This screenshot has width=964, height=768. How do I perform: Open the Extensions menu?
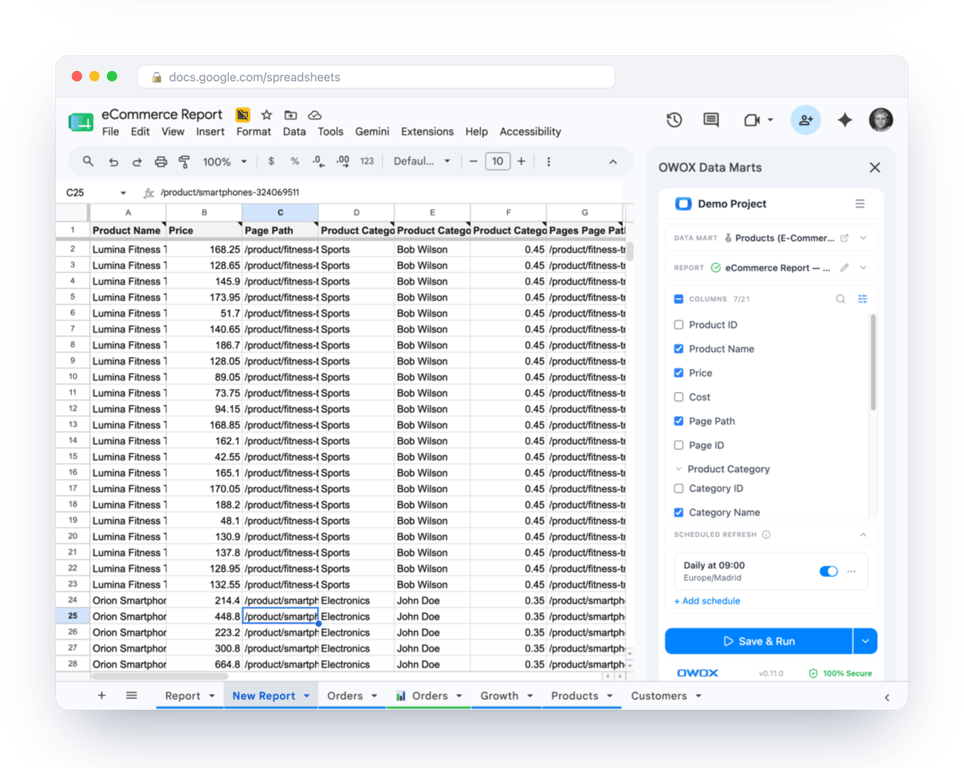point(427,132)
